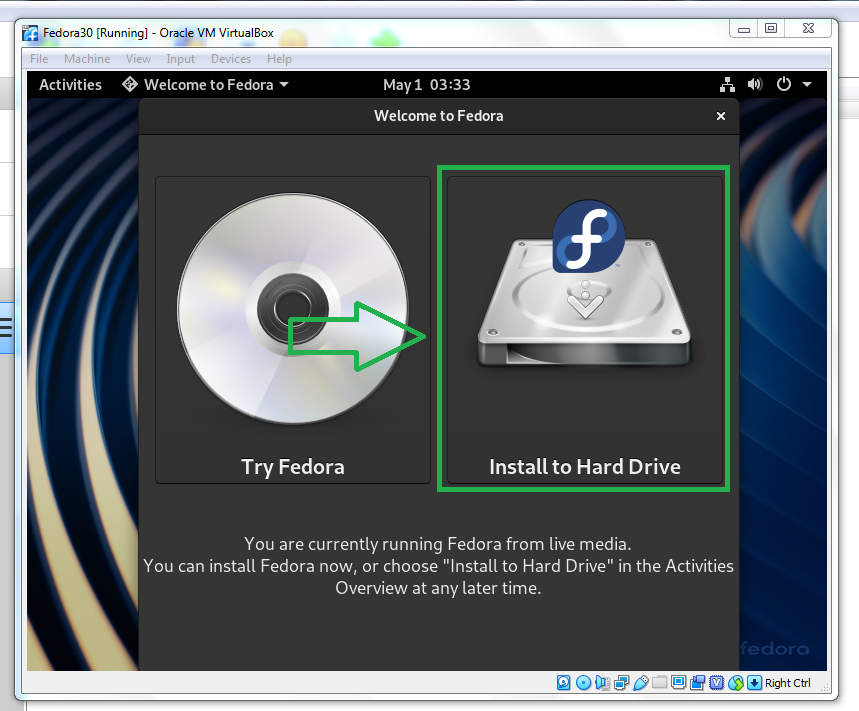Click the display status icon
Screen dimensions: 859x711
(678, 683)
